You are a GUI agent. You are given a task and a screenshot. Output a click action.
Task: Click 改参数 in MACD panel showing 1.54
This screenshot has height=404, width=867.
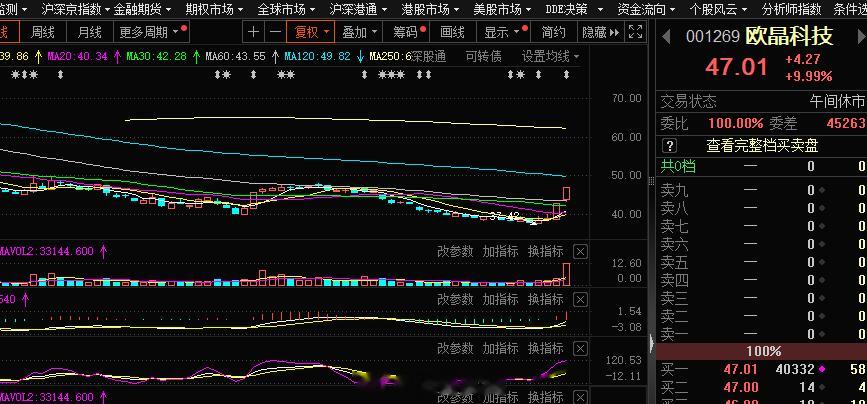point(455,300)
